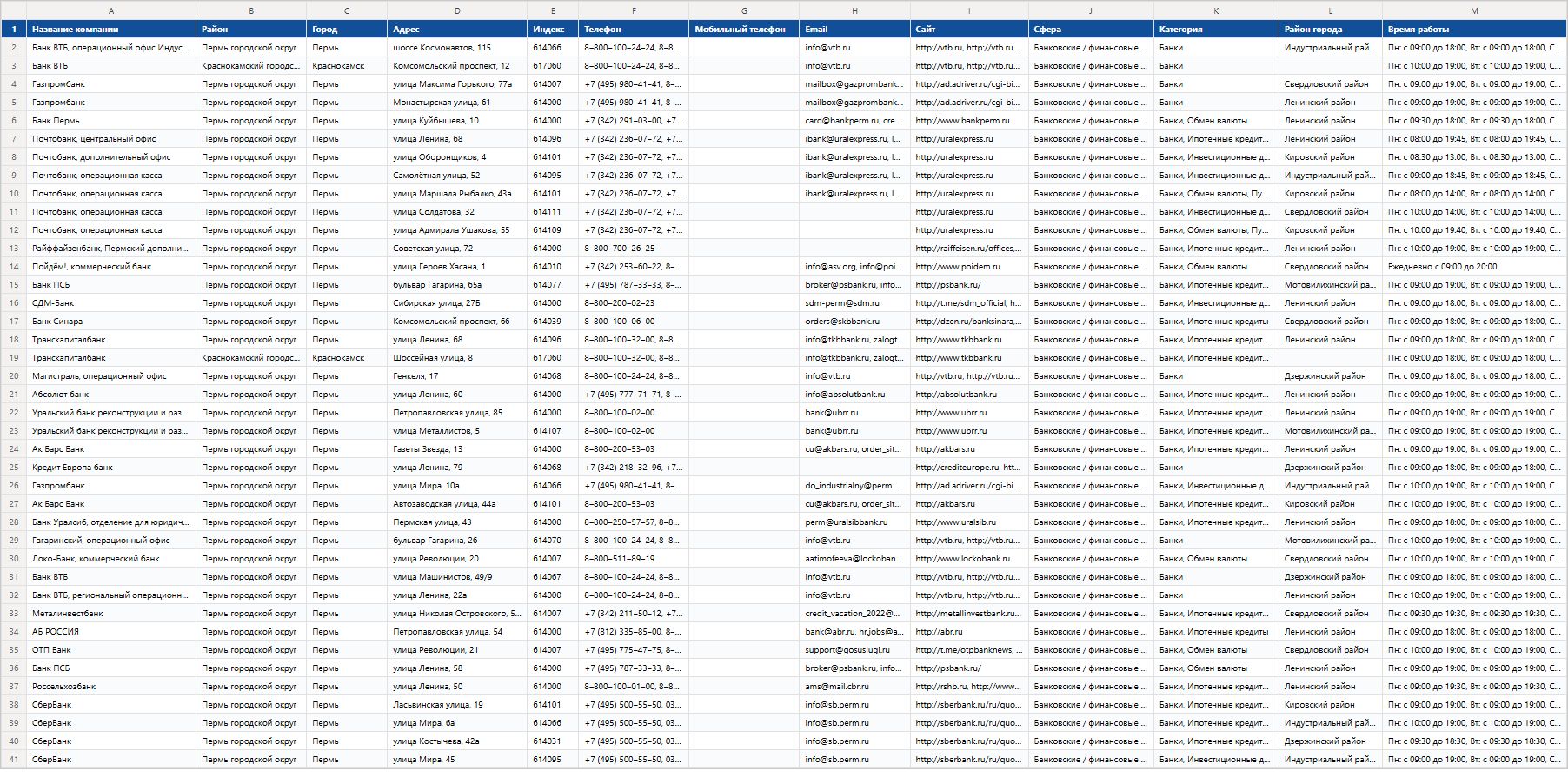
Task: Select the 'бульвар Гагарина, 65а' cell
Action: [457, 285]
